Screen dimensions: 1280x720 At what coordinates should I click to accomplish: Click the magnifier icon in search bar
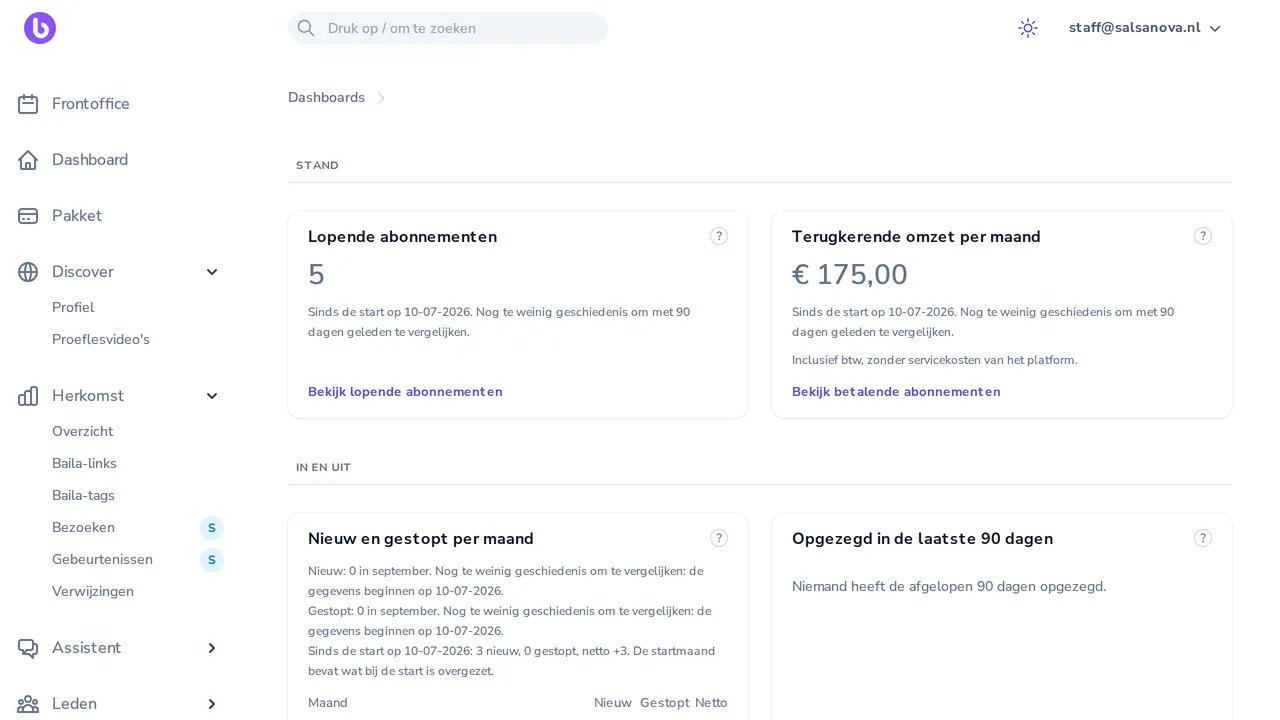[306, 28]
